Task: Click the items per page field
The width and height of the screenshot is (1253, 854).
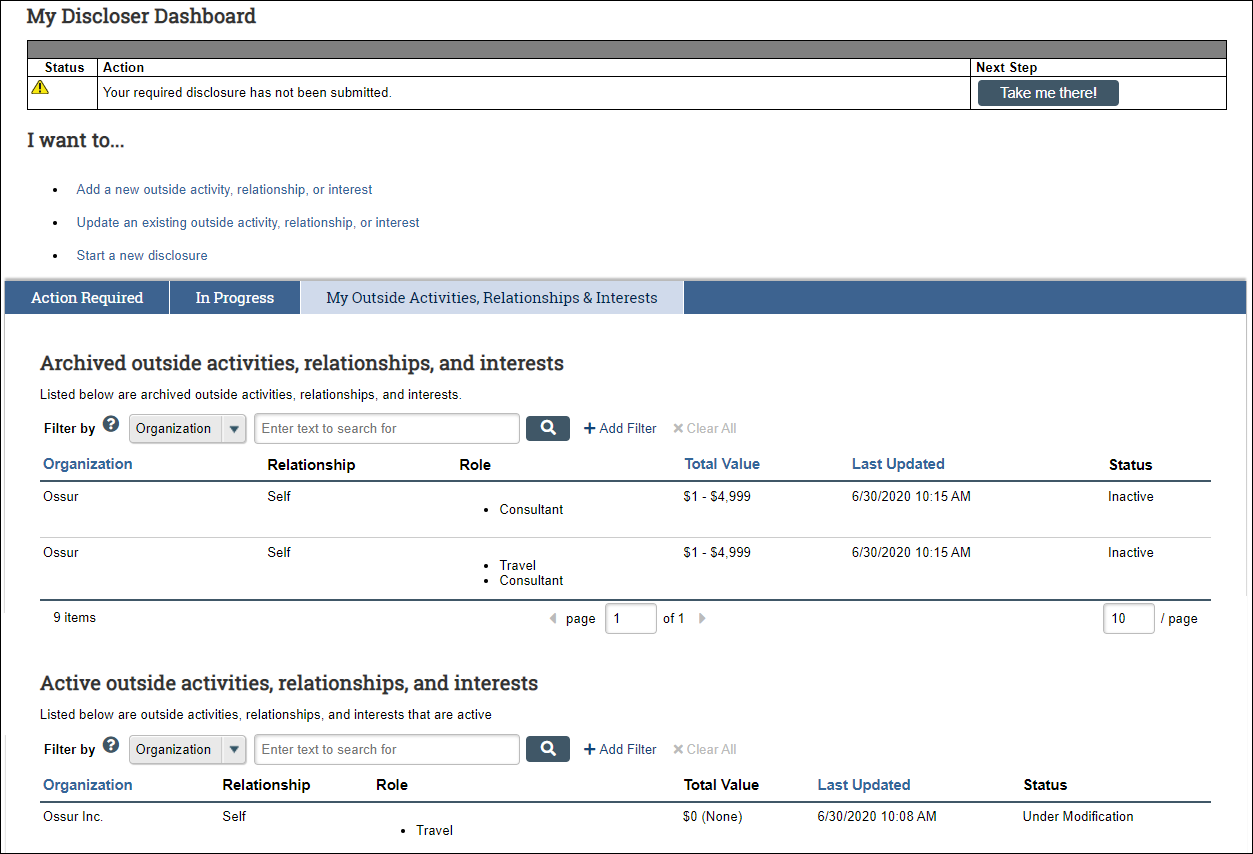Action: coord(1128,618)
